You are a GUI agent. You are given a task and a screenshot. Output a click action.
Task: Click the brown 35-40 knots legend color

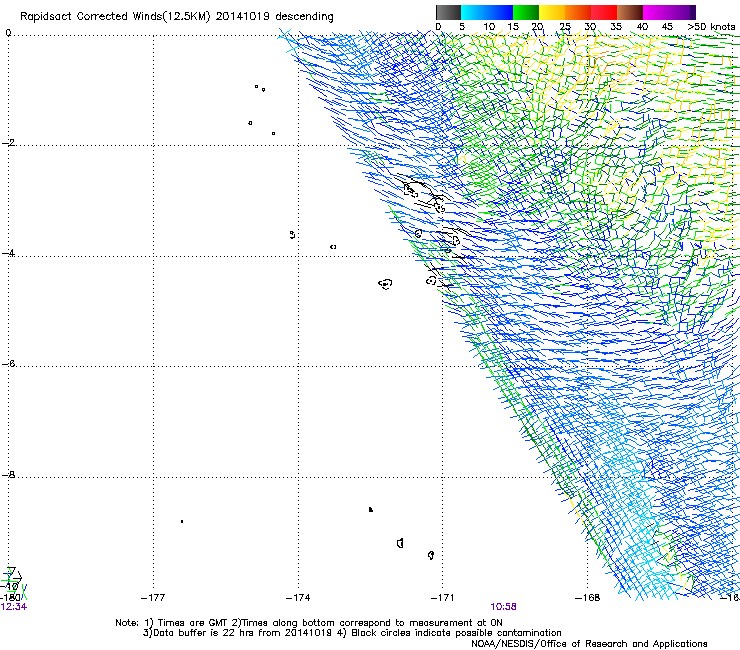click(x=630, y=12)
